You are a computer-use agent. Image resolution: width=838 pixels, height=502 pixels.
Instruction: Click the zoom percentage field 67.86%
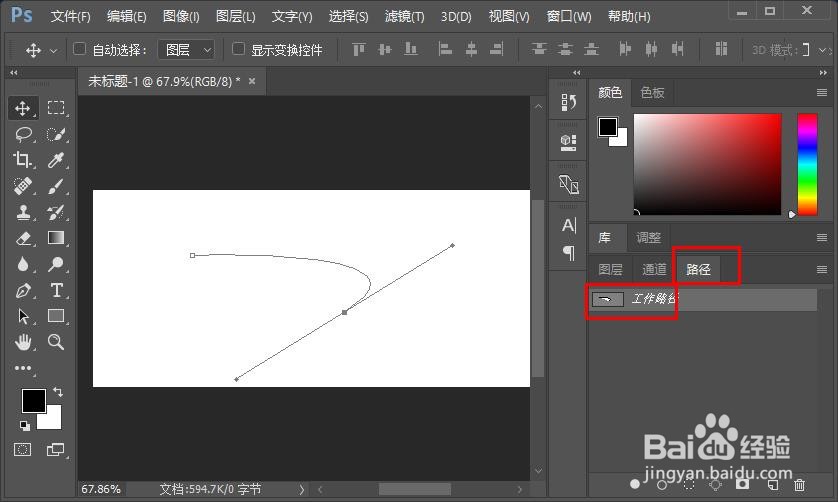click(101, 489)
